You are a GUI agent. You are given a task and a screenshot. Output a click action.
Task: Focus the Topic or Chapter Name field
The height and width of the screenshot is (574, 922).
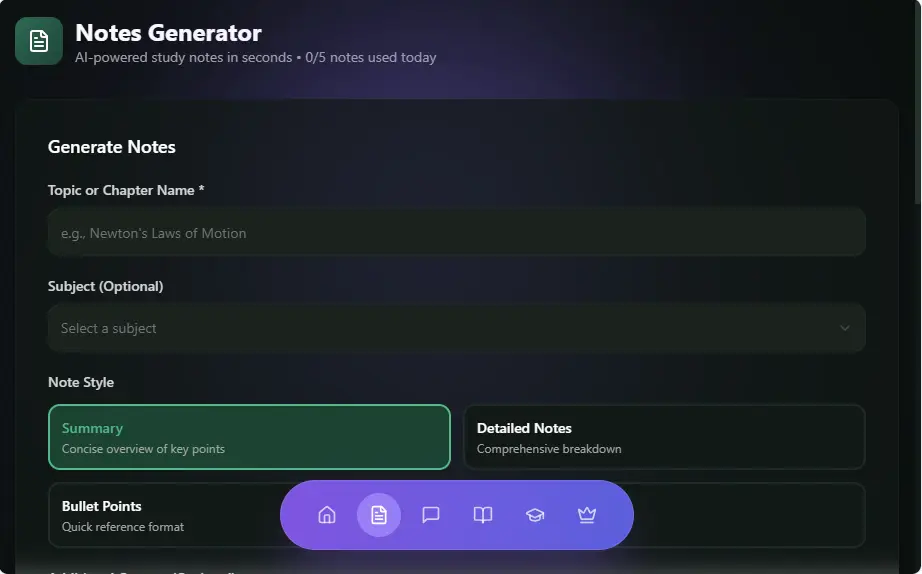click(456, 232)
